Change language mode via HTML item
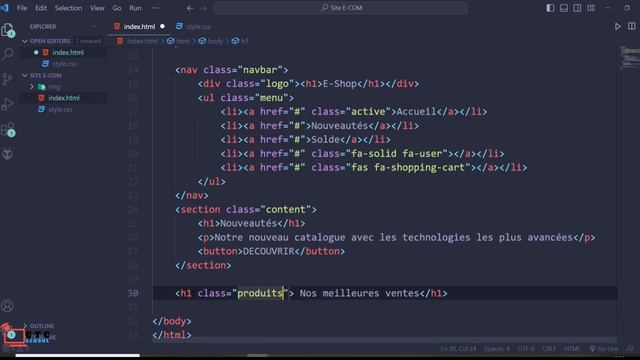Image resolution: width=640 pixels, height=360 pixels. pos(572,349)
